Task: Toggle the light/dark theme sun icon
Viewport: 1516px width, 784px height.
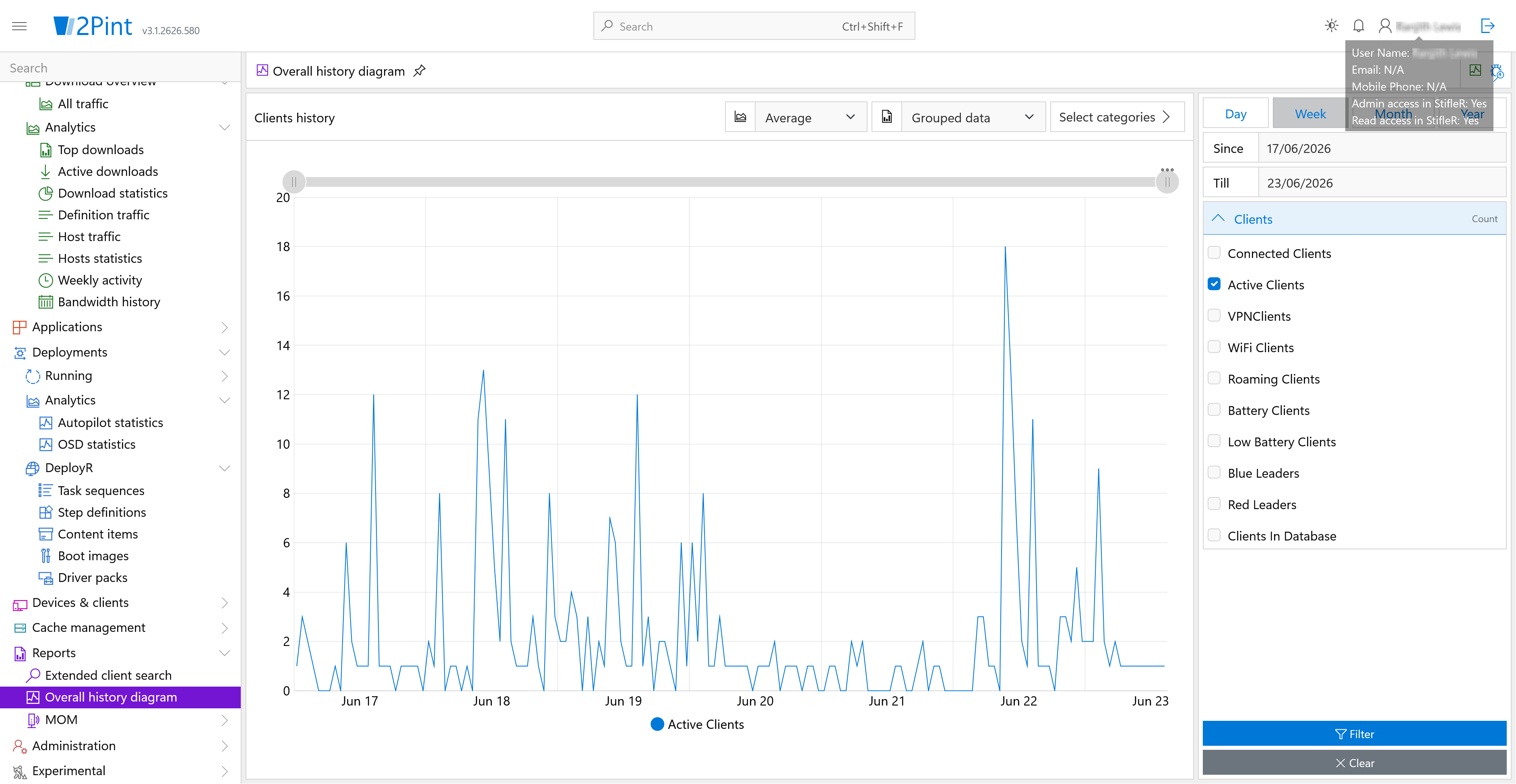Action: [x=1331, y=26]
